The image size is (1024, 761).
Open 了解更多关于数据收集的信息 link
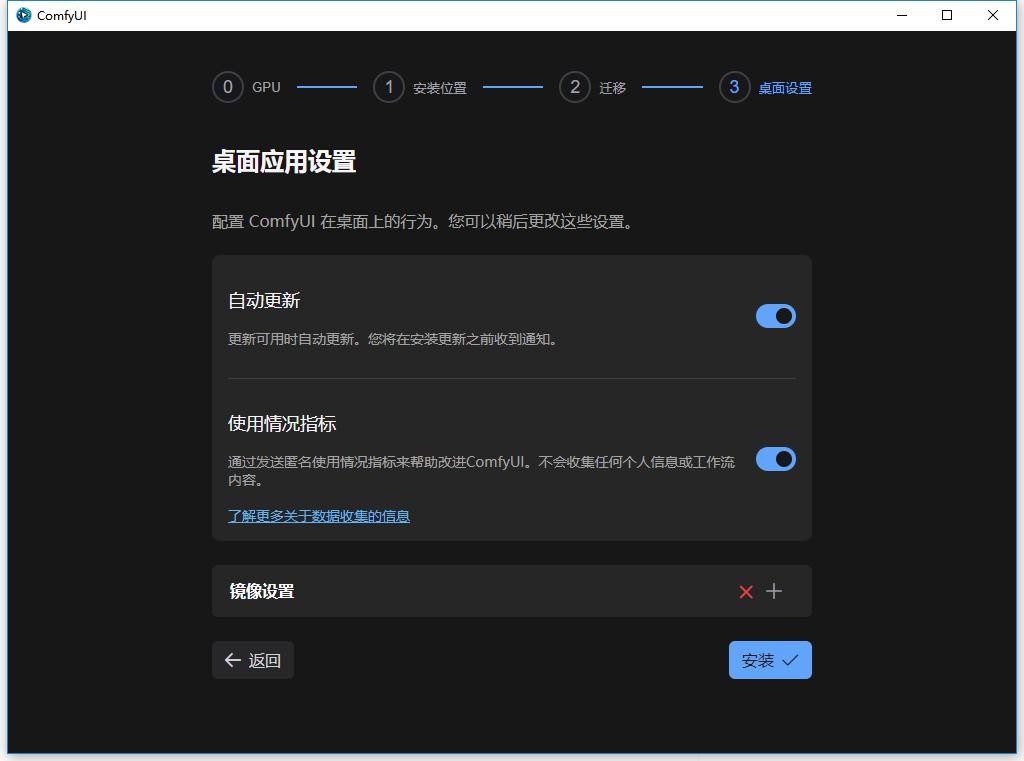(x=319, y=516)
